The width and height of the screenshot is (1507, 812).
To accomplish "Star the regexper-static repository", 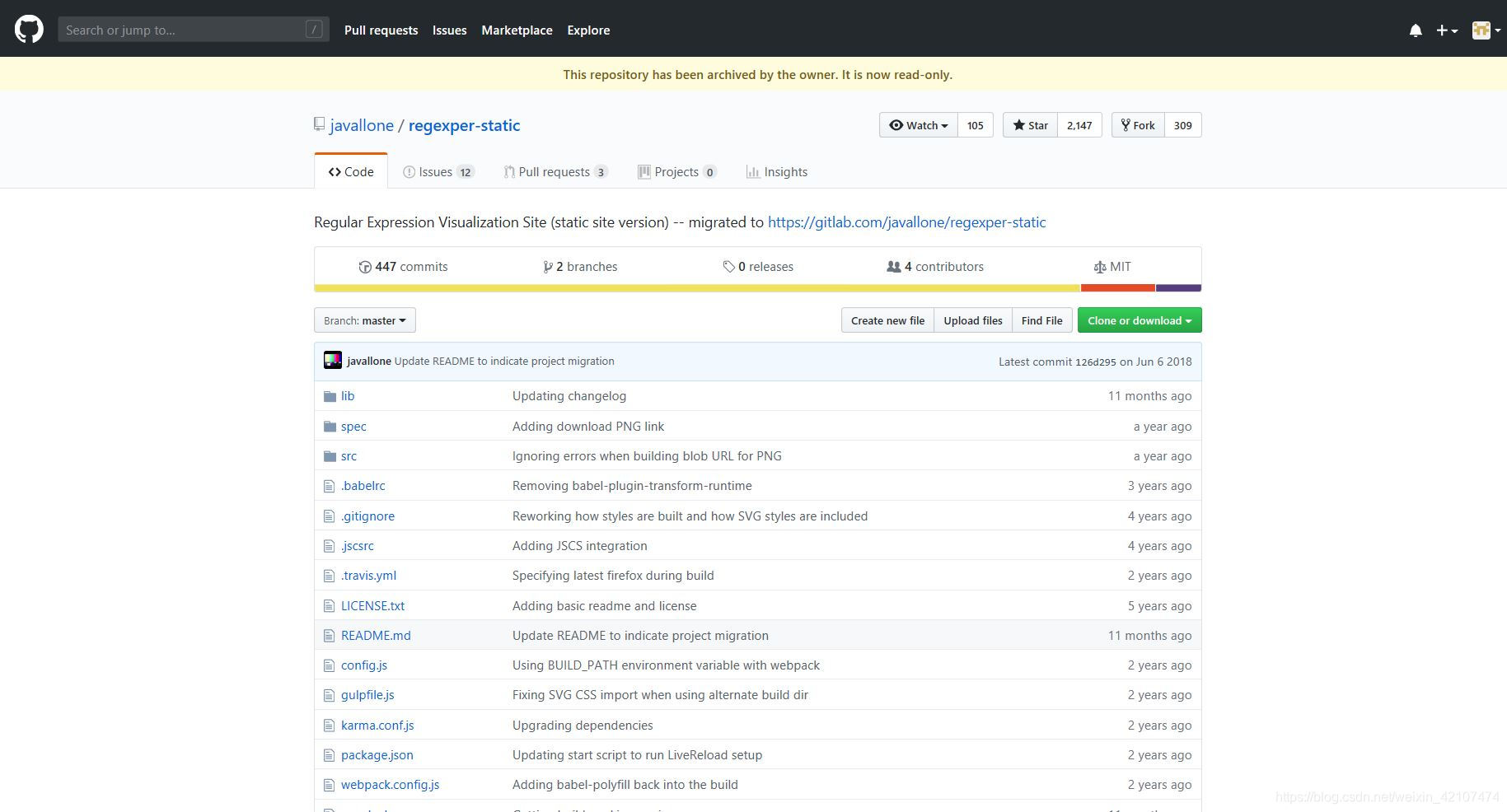I will [x=1030, y=125].
